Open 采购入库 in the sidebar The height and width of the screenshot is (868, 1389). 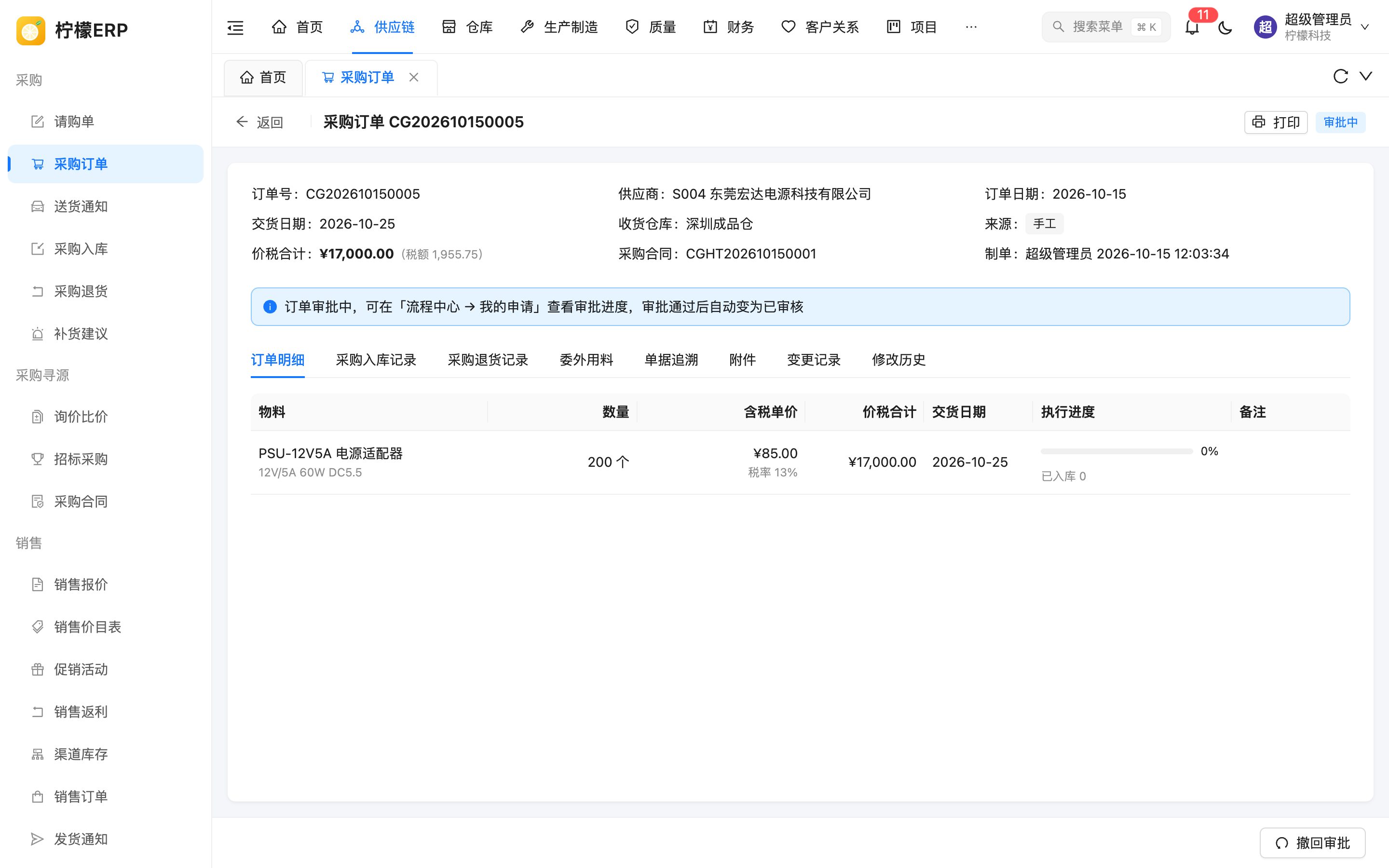pyautogui.click(x=106, y=249)
